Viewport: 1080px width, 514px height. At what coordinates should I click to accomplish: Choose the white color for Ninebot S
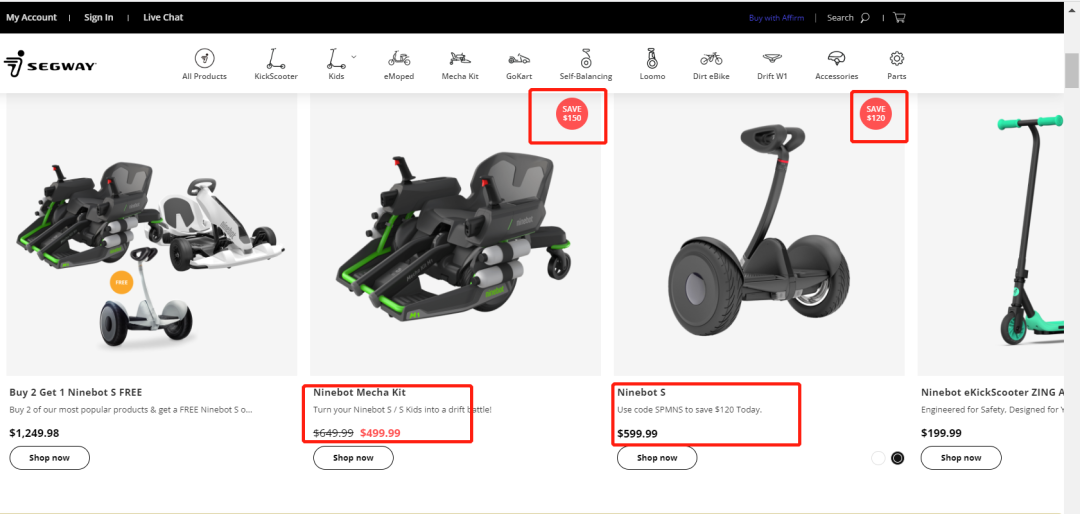click(878, 458)
